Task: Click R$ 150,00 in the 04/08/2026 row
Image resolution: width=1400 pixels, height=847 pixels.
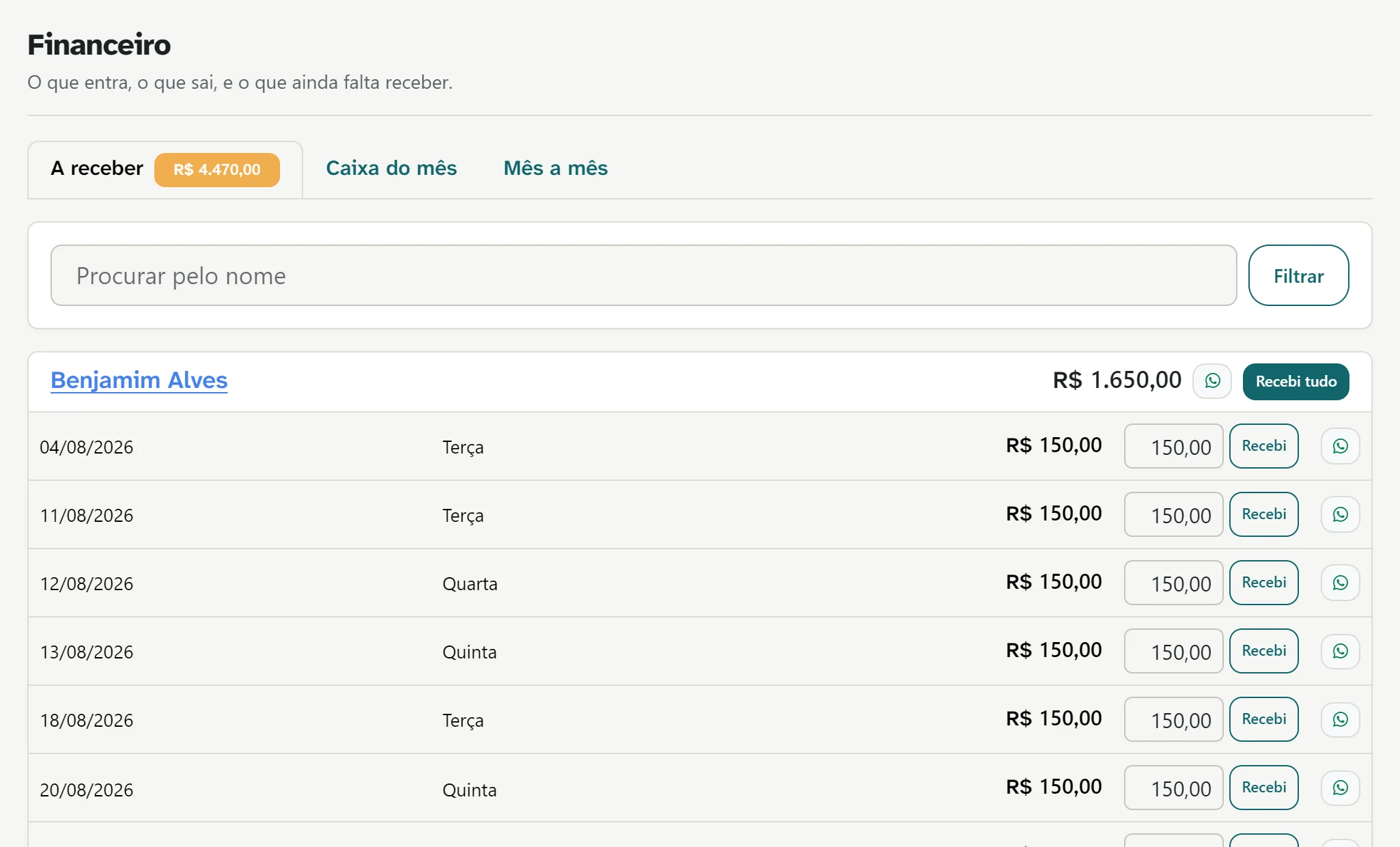Action: tap(1054, 445)
